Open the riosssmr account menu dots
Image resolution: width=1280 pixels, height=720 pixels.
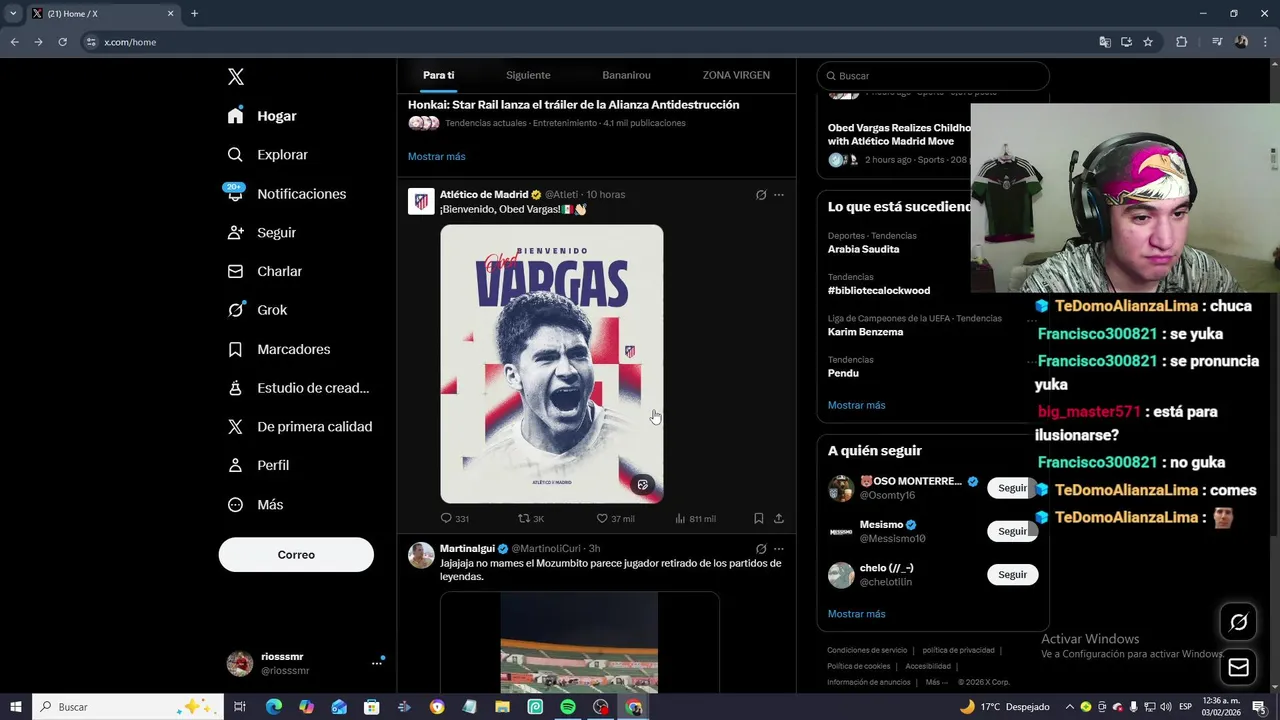377,663
